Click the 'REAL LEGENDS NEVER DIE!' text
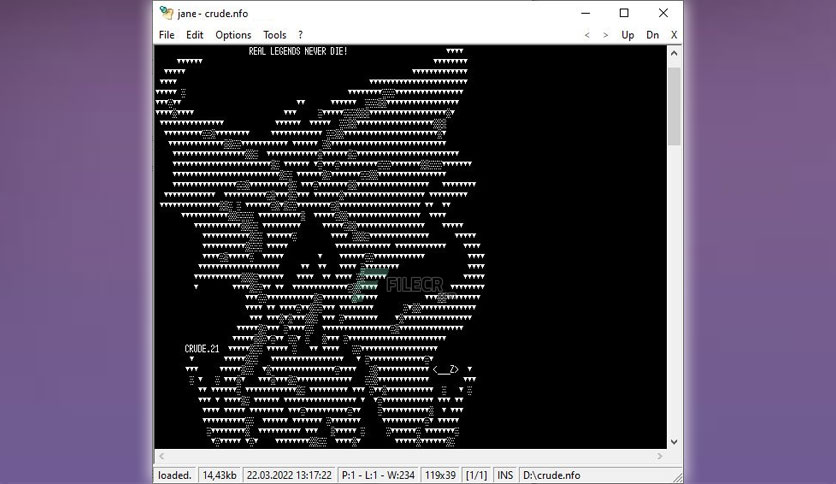This screenshot has width=836, height=484. [298, 51]
